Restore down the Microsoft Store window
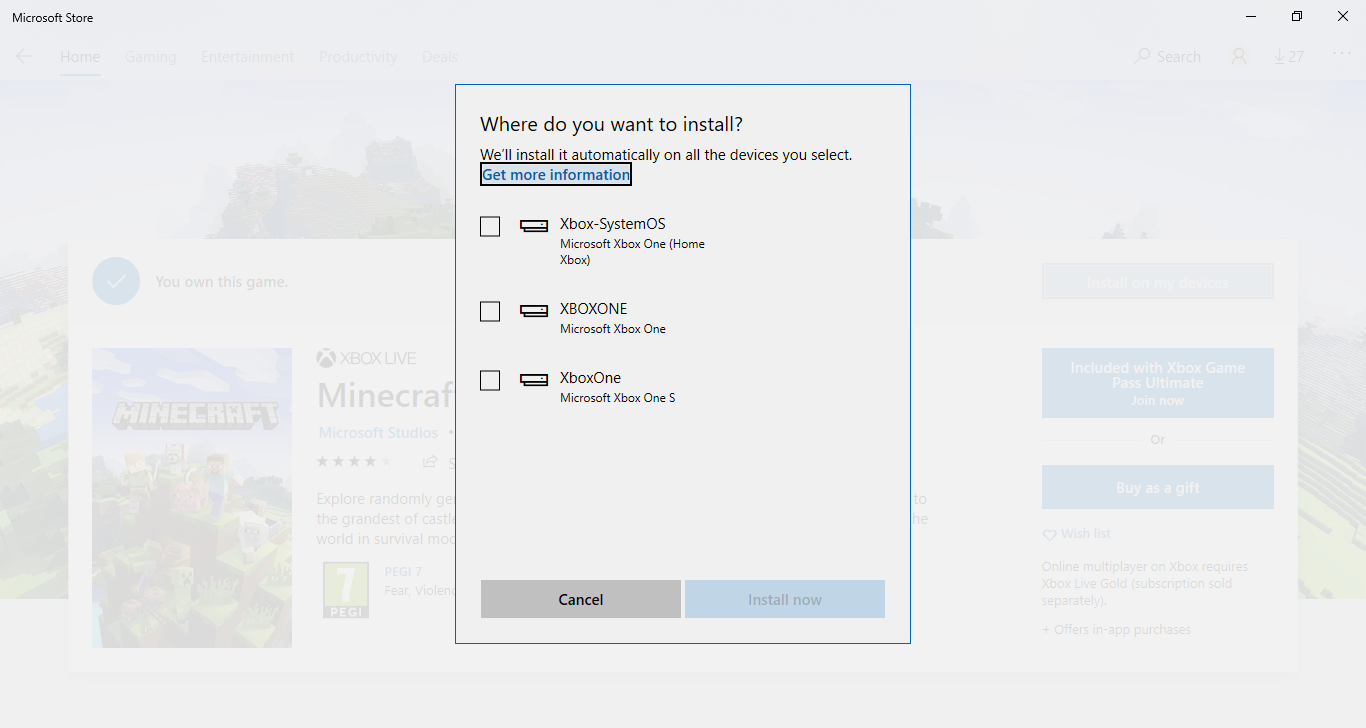The image size is (1366, 728). click(1297, 17)
